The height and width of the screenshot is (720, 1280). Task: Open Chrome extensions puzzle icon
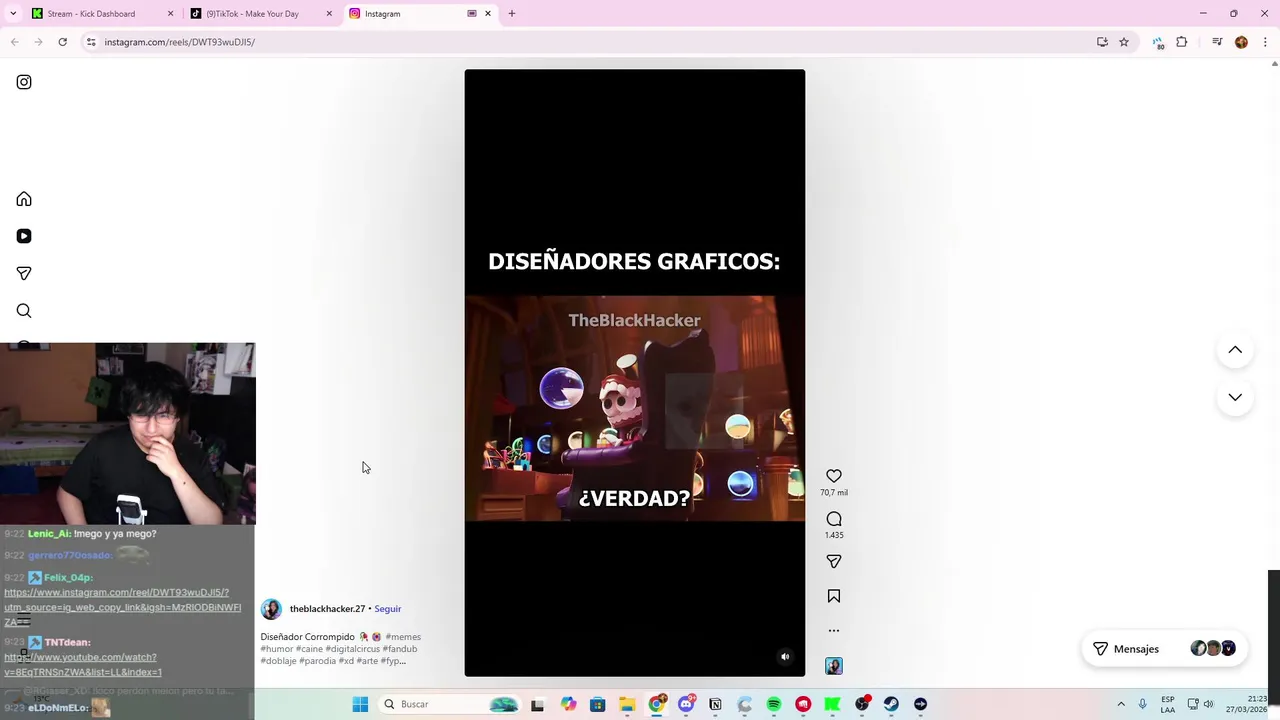pos(1181,42)
